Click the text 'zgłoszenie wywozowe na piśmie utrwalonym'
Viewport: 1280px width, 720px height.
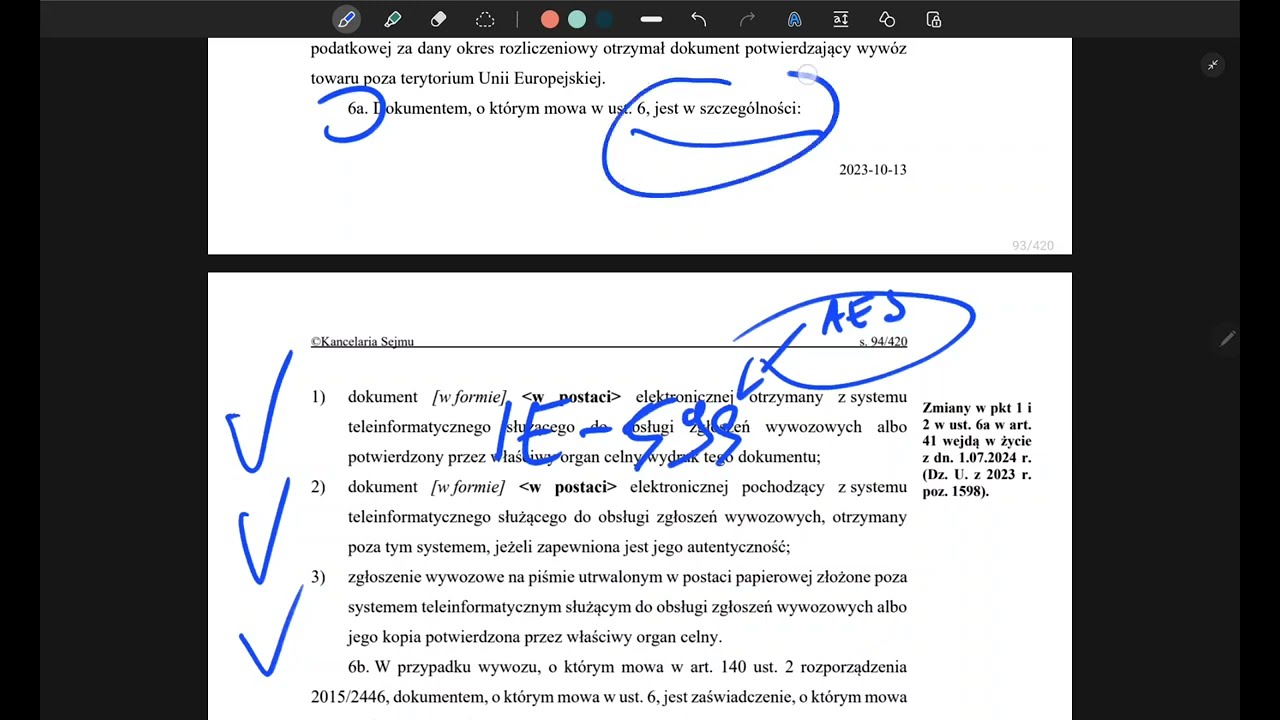pos(507,577)
